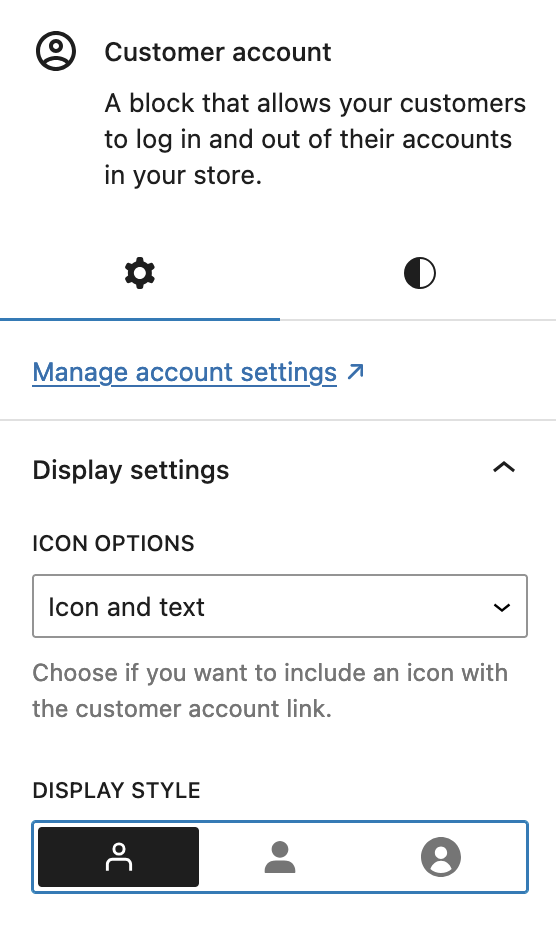Image resolution: width=556 pixels, height=936 pixels.
Task: Select the outlined person display style
Action: point(118,857)
